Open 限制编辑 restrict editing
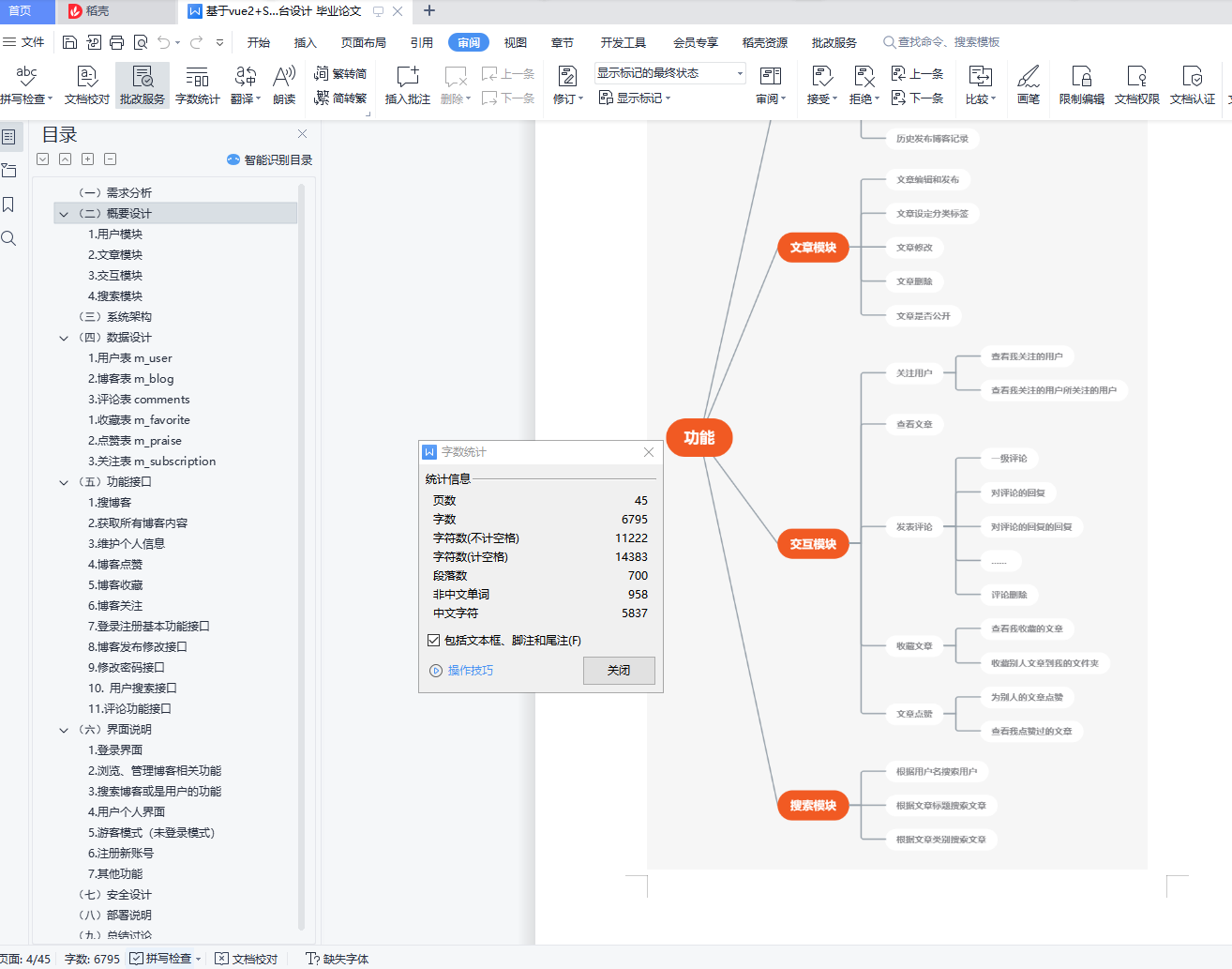The height and width of the screenshot is (969, 1232). [1082, 84]
